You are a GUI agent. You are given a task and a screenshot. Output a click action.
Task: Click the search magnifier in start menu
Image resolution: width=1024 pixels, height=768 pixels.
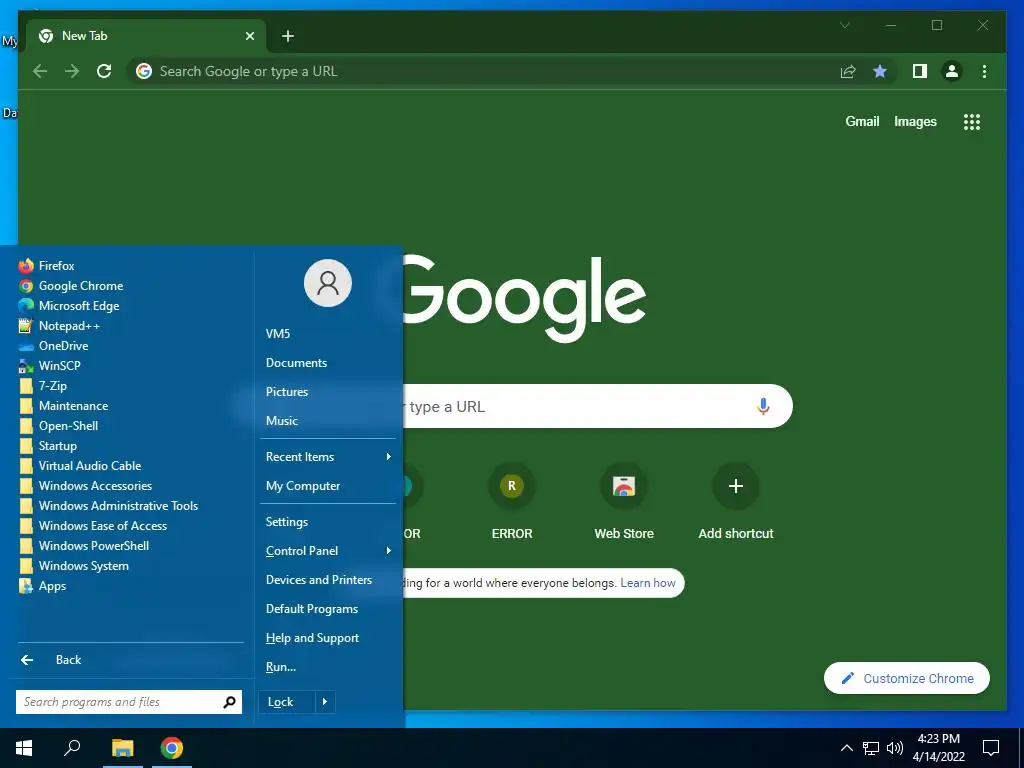[229, 702]
